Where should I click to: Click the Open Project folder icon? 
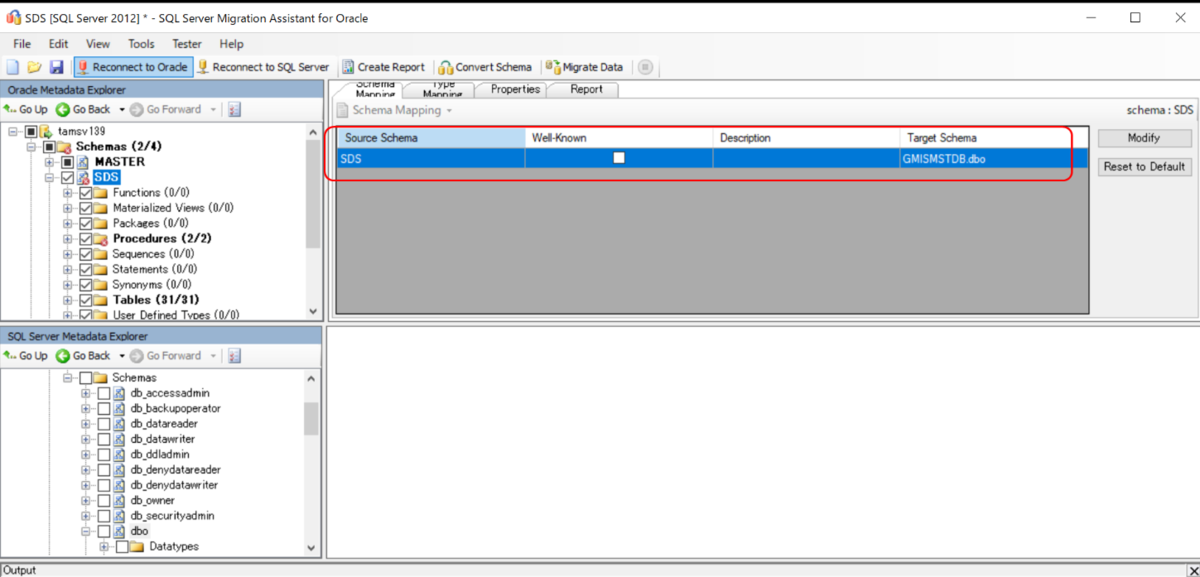(34, 67)
